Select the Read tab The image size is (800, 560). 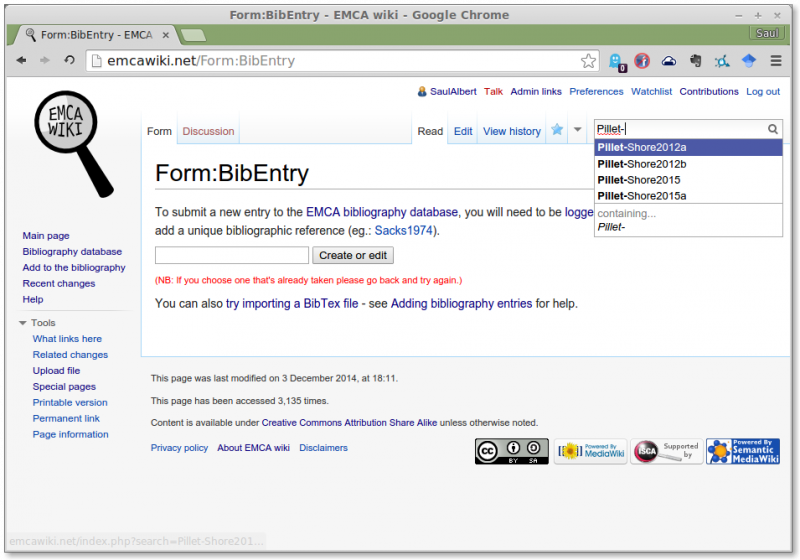(430, 131)
